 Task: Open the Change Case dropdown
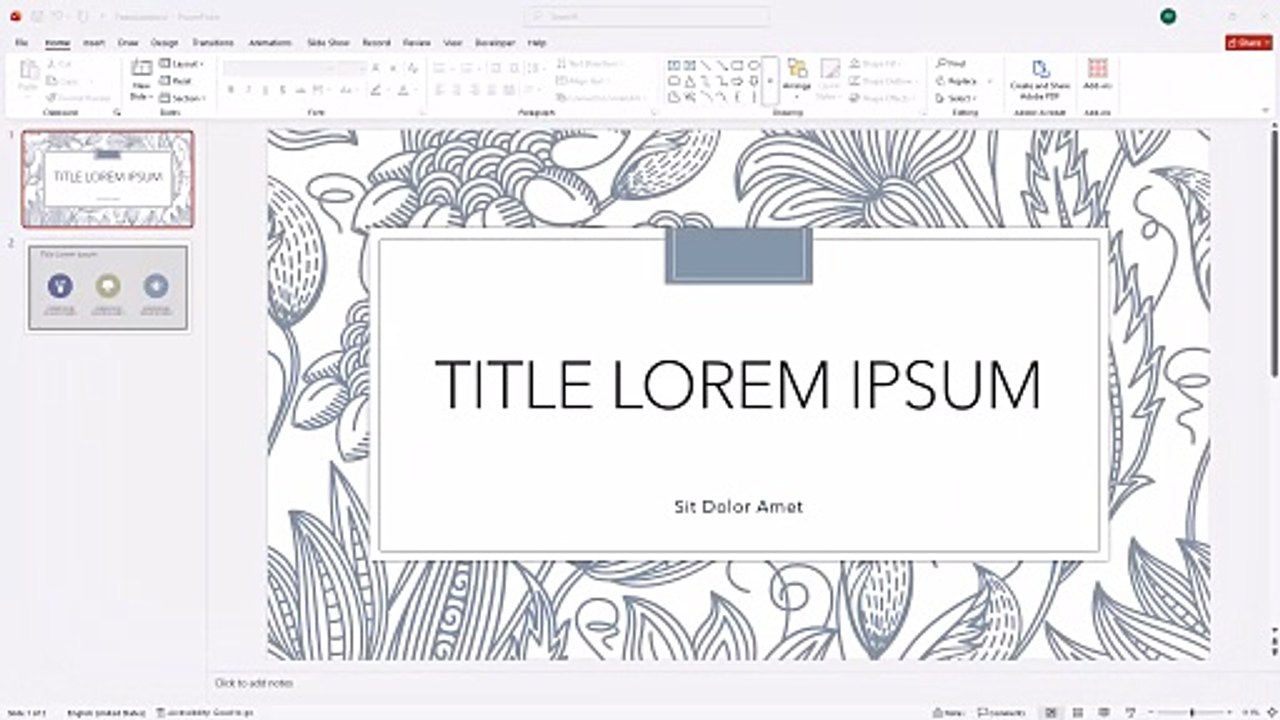(x=347, y=90)
